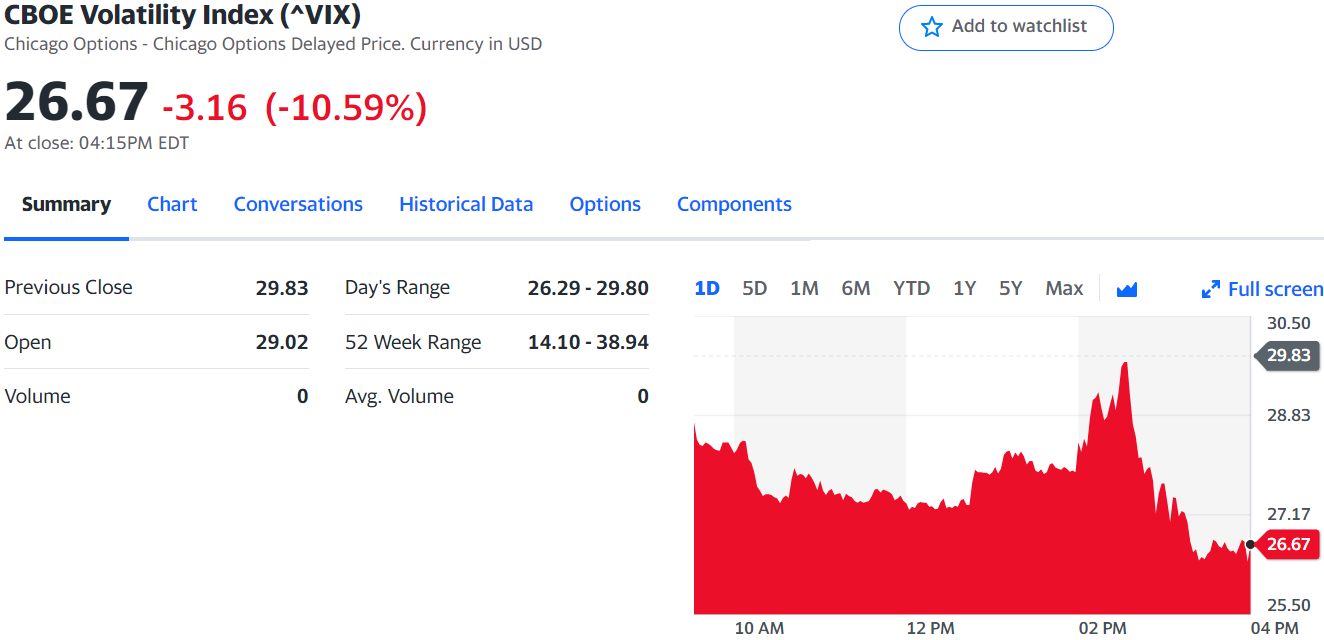This screenshot has width=1324, height=640.
Task: Click the 29.83 previous close chart label
Action: tap(1287, 355)
